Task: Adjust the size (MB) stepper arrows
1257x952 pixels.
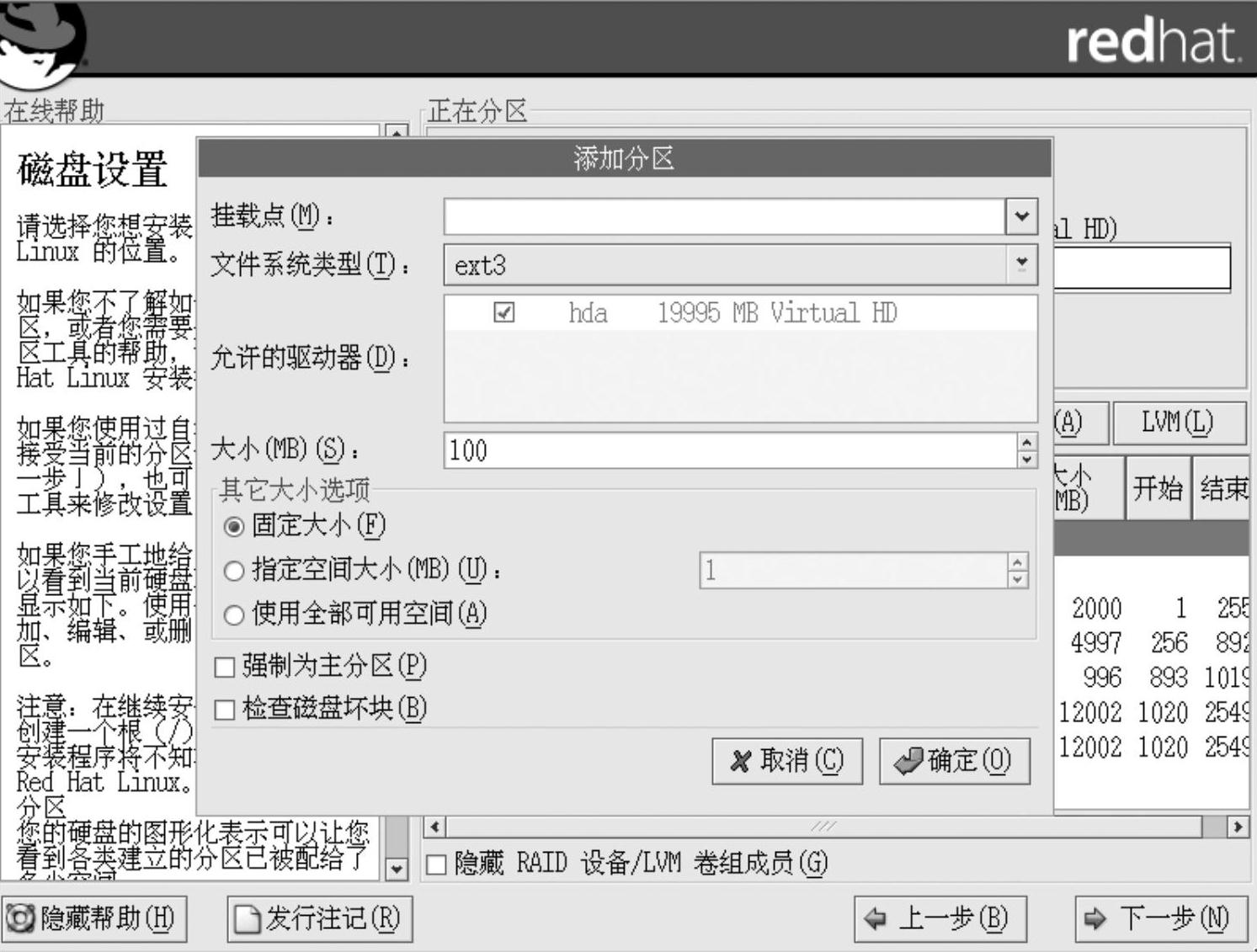Action: [x=1026, y=450]
